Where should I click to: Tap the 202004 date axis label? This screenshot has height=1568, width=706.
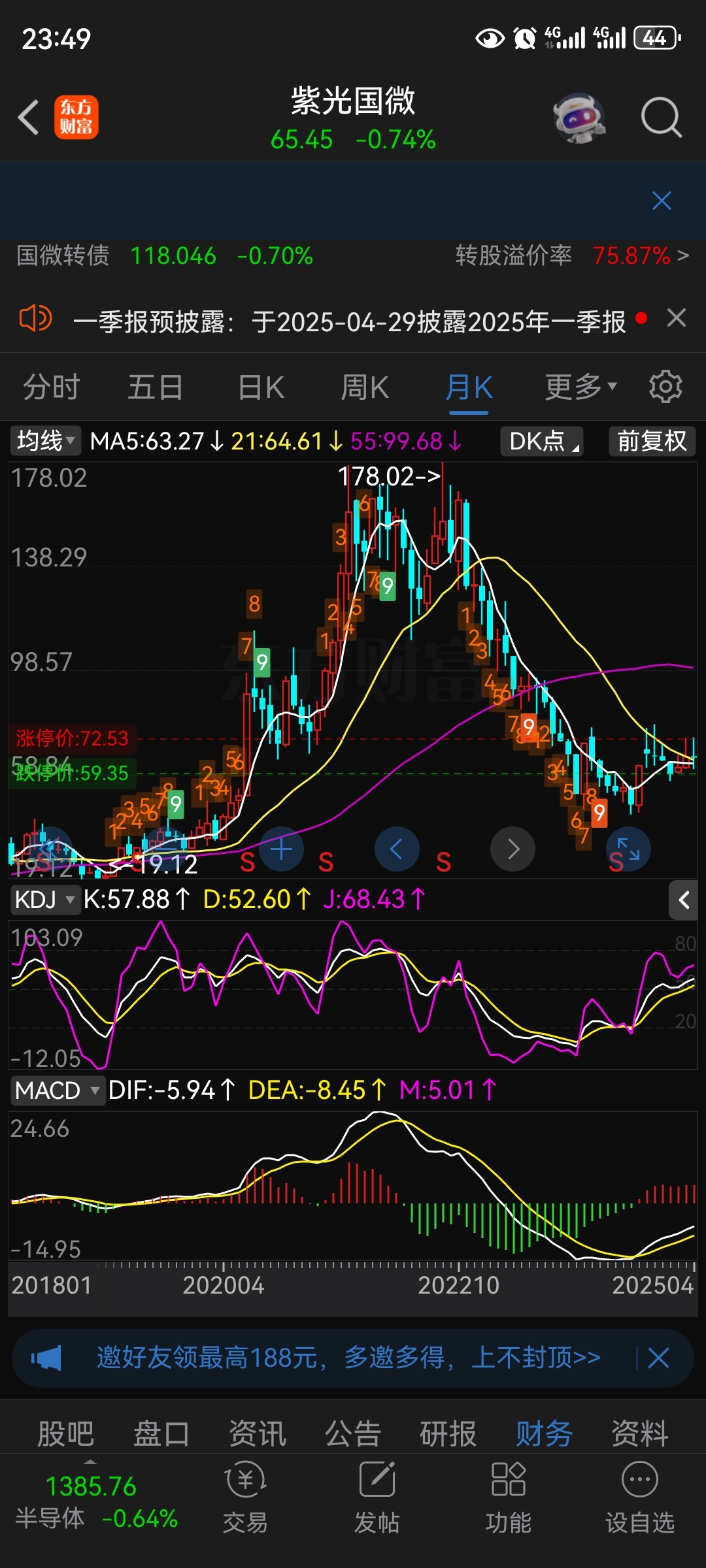click(223, 1285)
